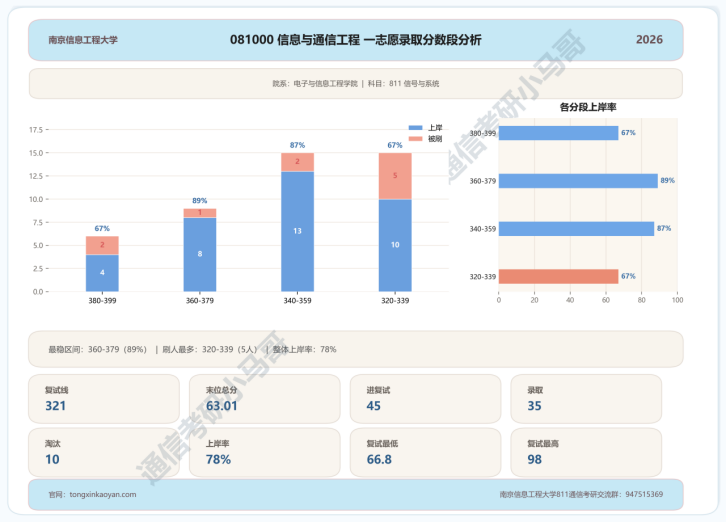Screen dimensions: 726x522
Task: Click the 复试最高 card label
Action: [543, 443]
